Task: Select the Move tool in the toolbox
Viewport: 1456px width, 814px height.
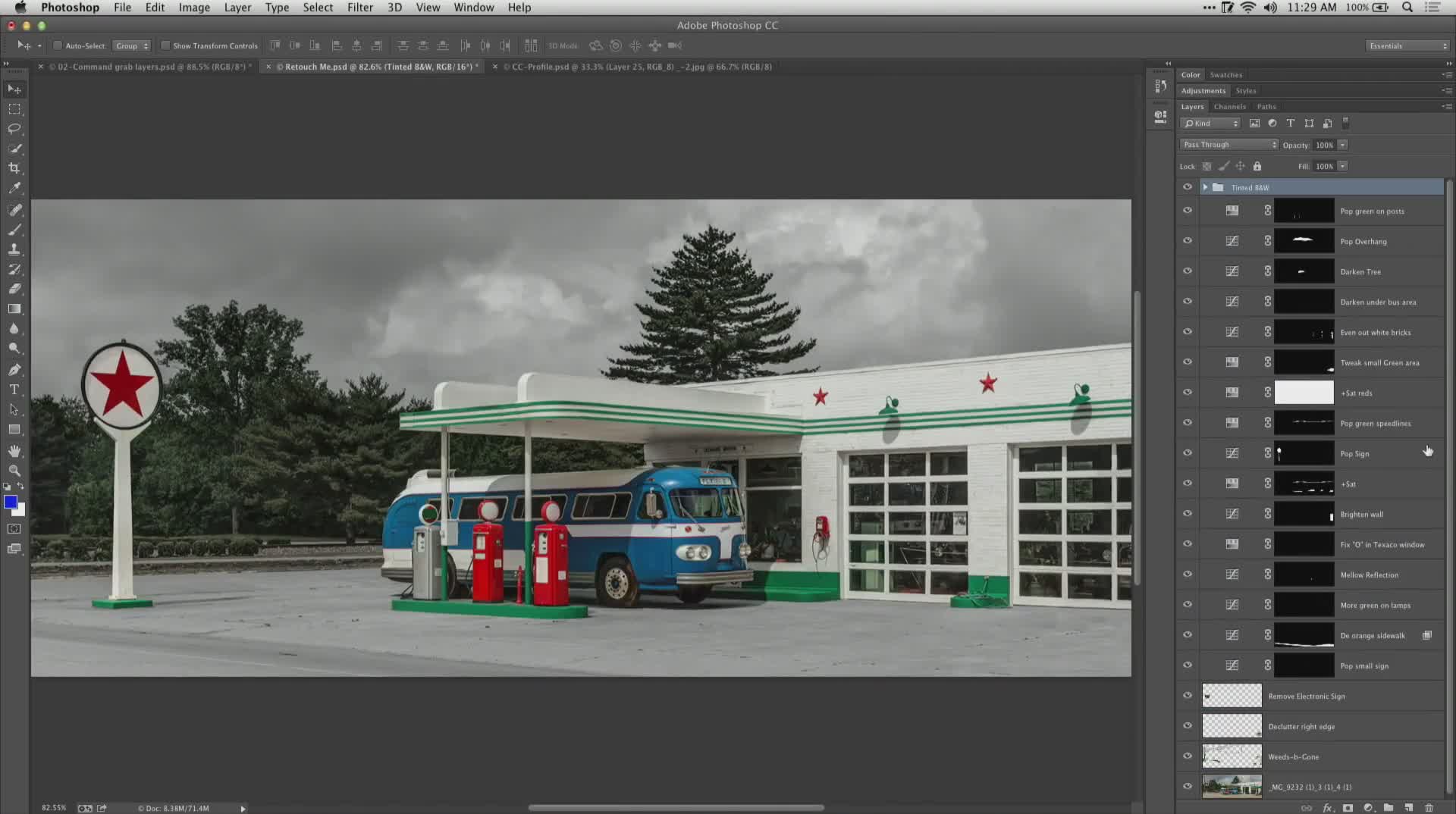Action: pyautogui.click(x=14, y=89)
